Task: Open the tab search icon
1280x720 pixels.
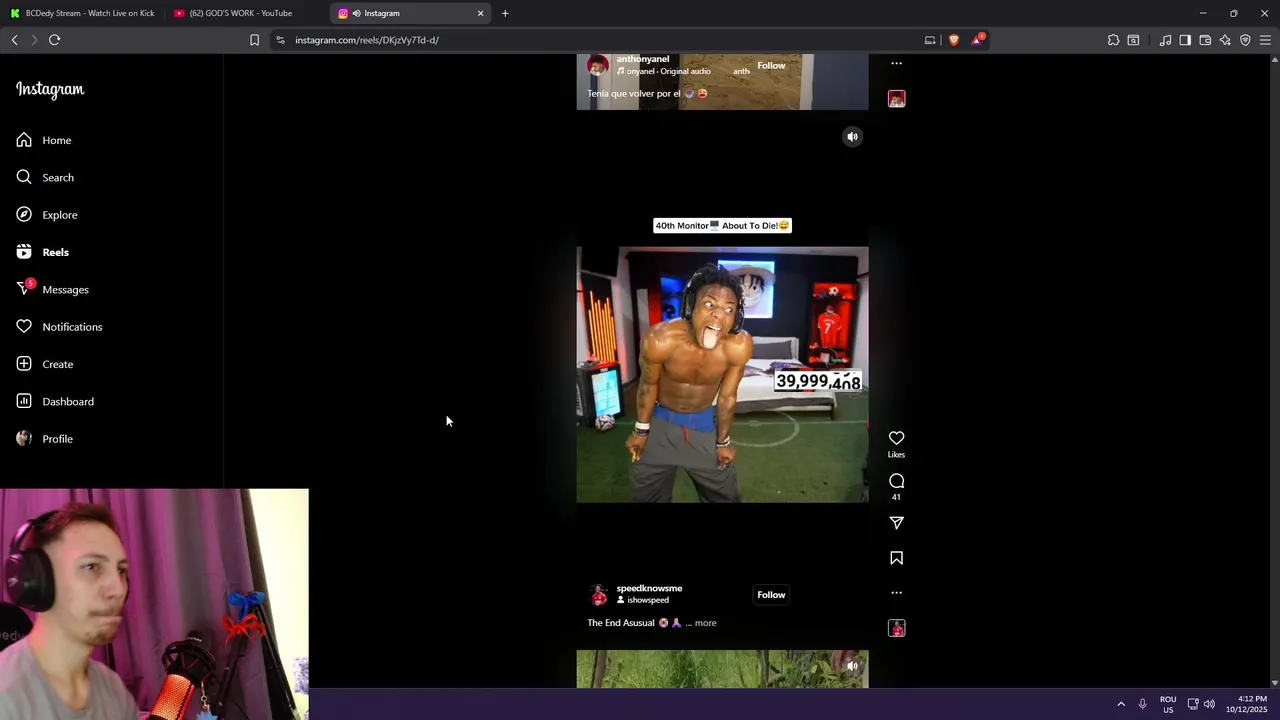Action: pos(1133,40)
